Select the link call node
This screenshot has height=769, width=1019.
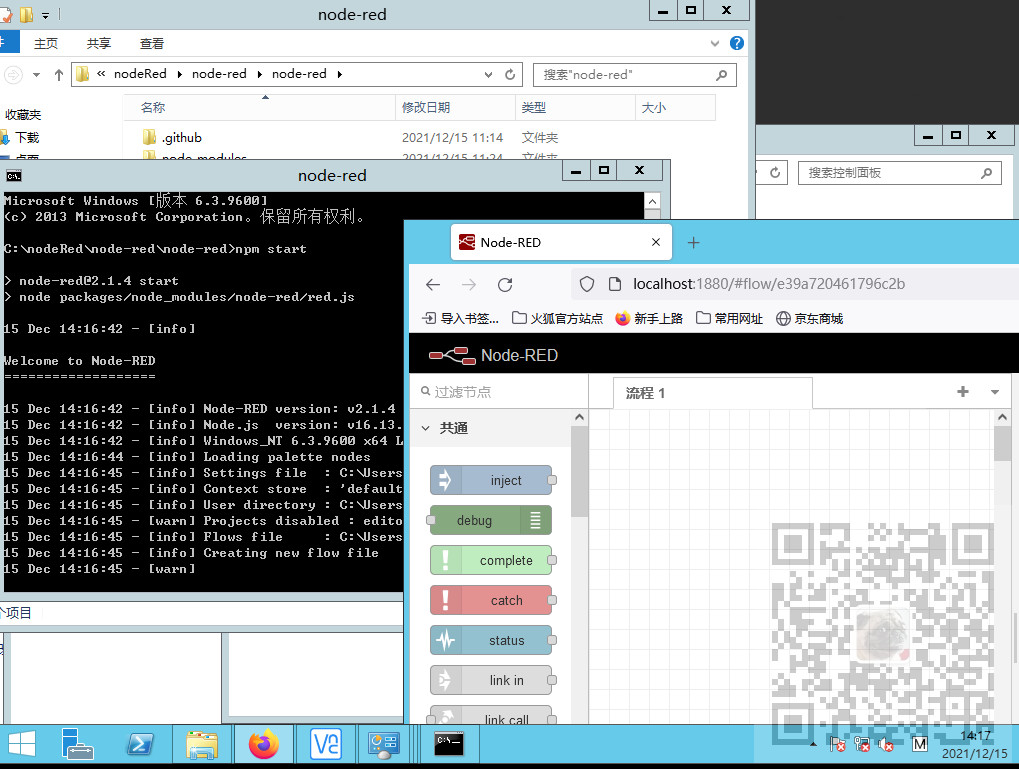click(x=491, y=716)
